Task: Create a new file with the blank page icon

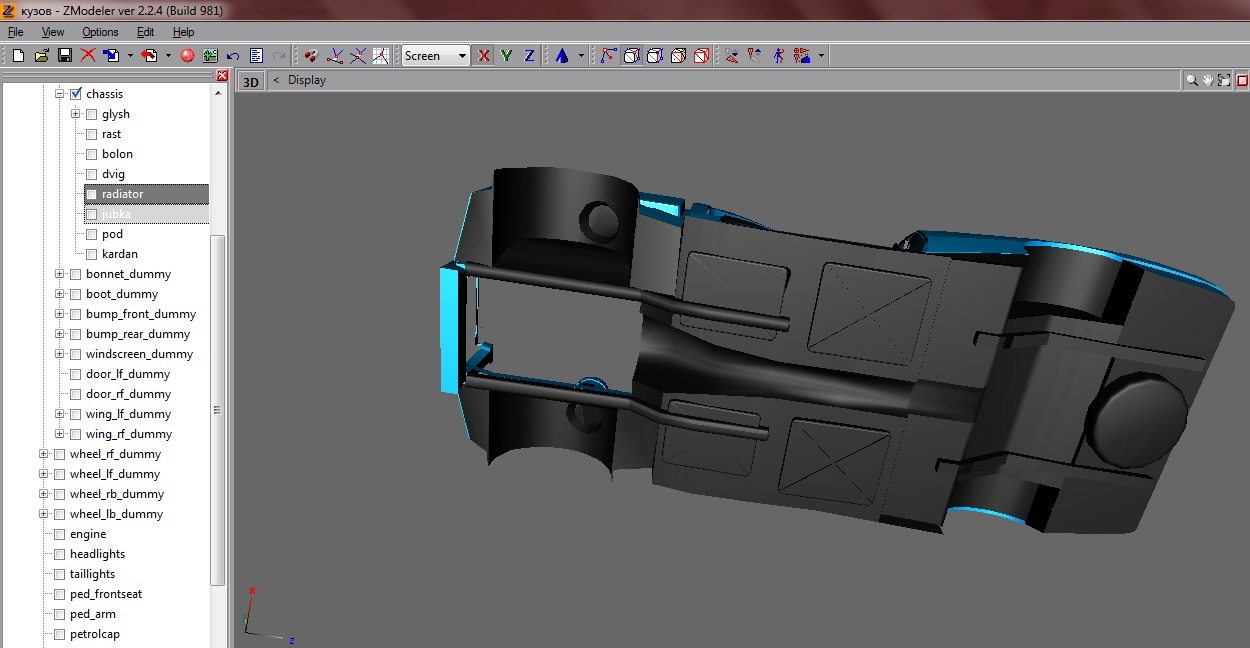Action: [x=18, y=56]
